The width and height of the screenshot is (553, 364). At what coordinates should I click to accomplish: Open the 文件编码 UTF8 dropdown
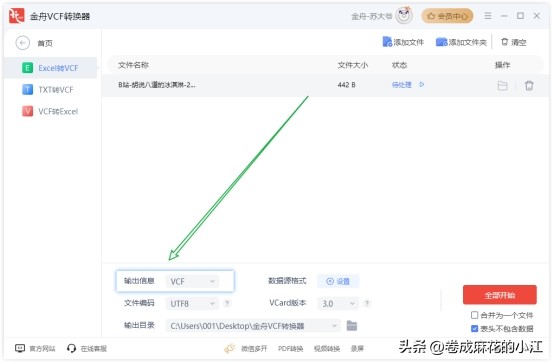(x=192, y=303)
